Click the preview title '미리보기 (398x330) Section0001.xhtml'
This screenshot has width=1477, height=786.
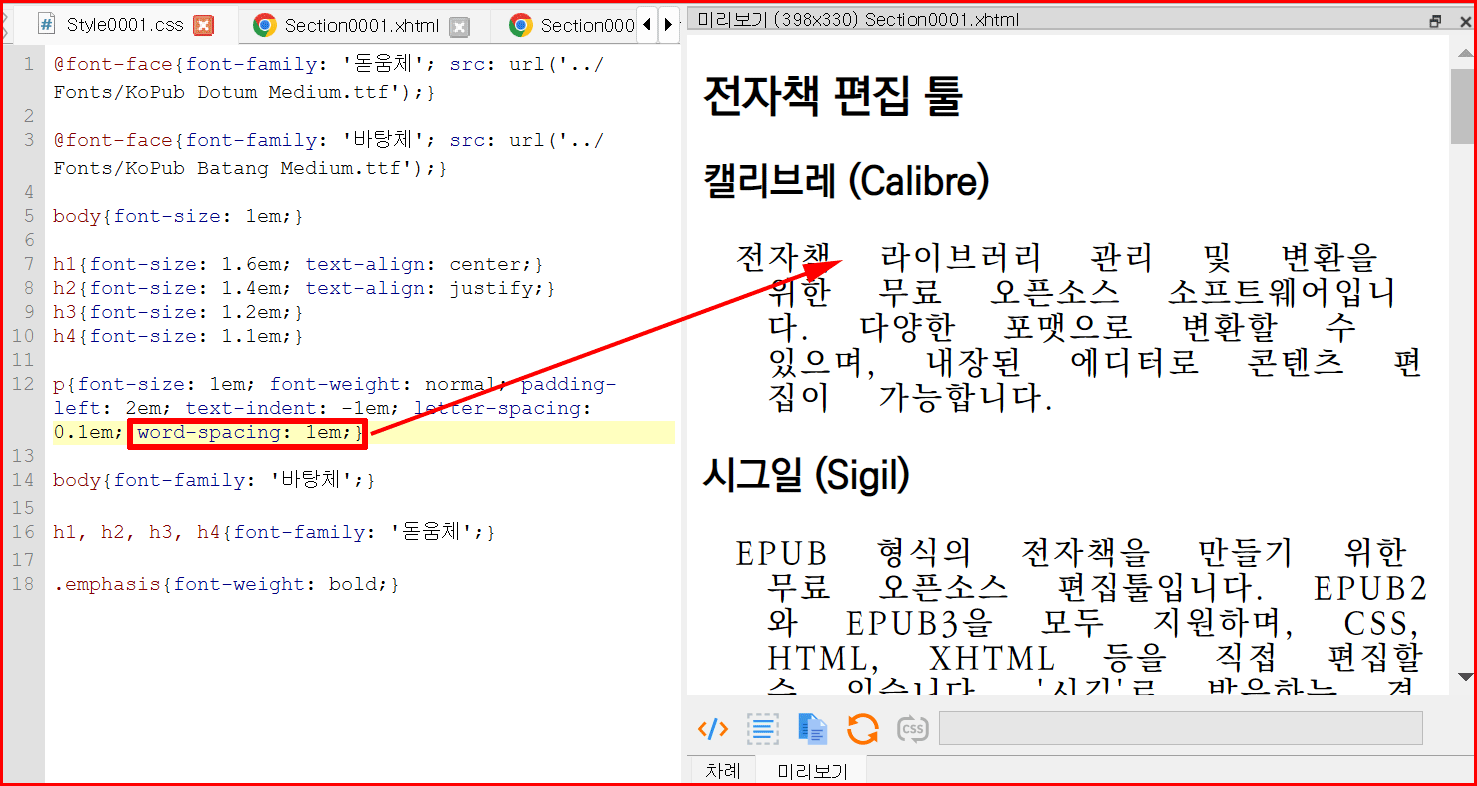pyautogui.click(x=858, y=20)
